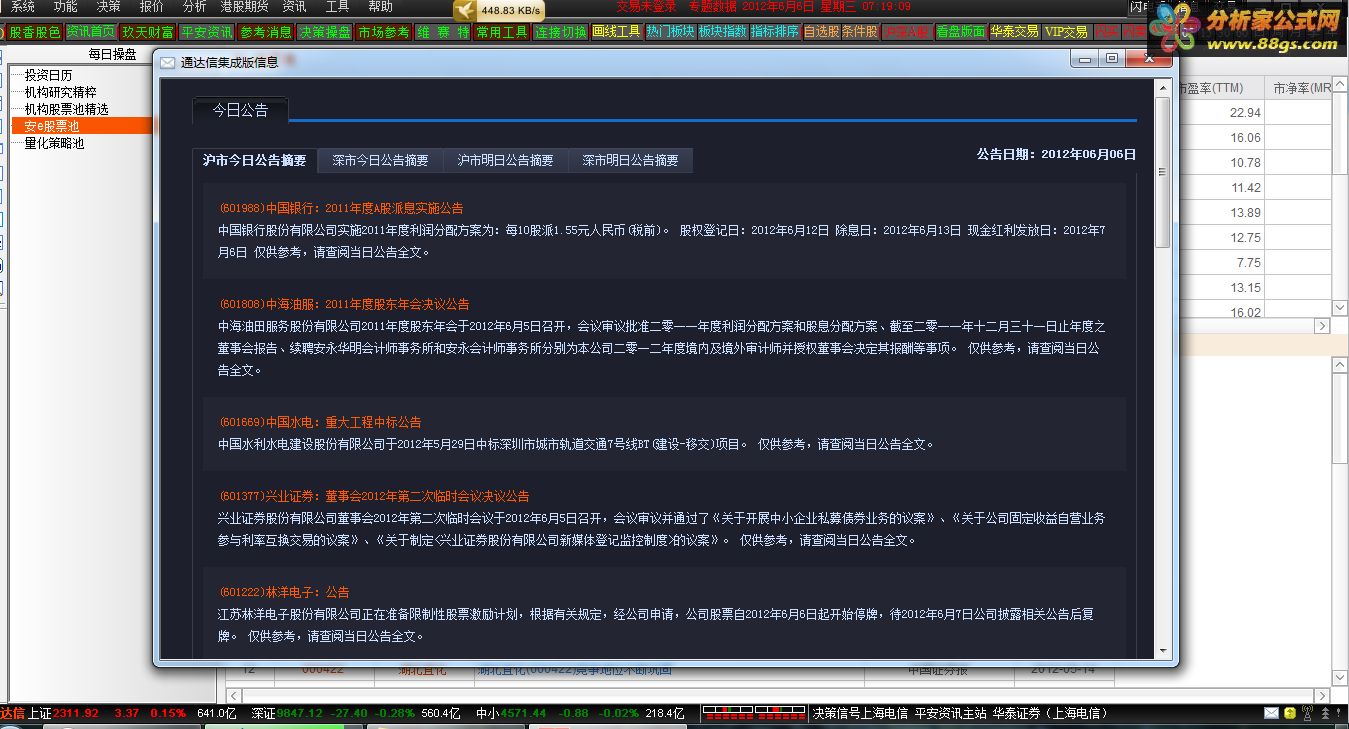Image resolution: width=1349 pixels, height=729 pixels.
Task: Click 常用工具 toolbar button
Action: coord(501,32)
